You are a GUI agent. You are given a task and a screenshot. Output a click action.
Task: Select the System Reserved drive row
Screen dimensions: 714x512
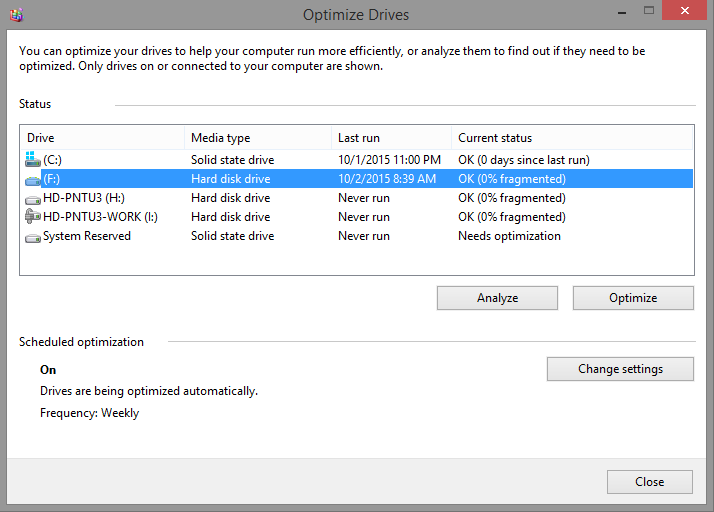click(x=87, y=236)
